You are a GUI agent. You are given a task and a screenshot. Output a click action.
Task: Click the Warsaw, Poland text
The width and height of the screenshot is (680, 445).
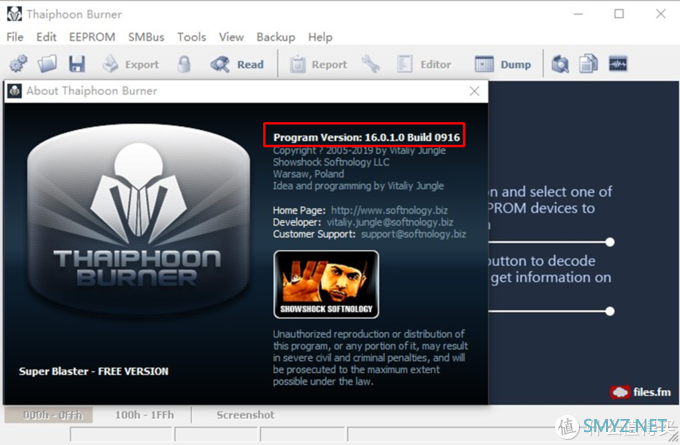(x=308, y=174)
